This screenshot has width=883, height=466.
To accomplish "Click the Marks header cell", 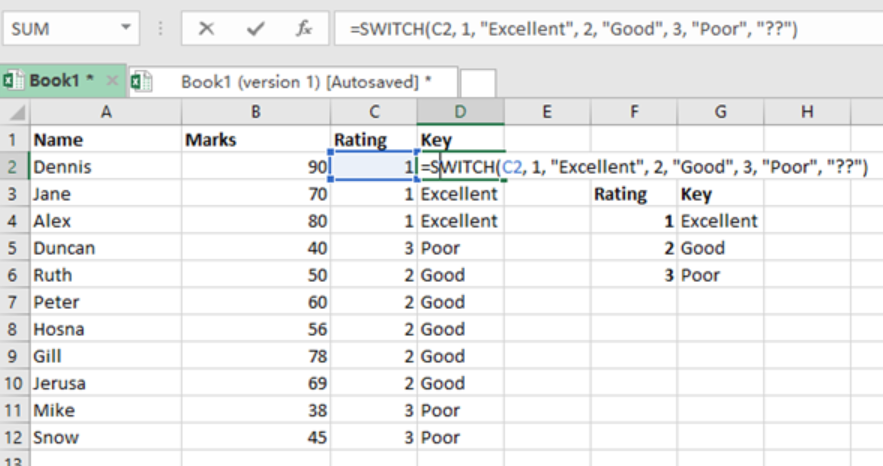I will 256,140.
